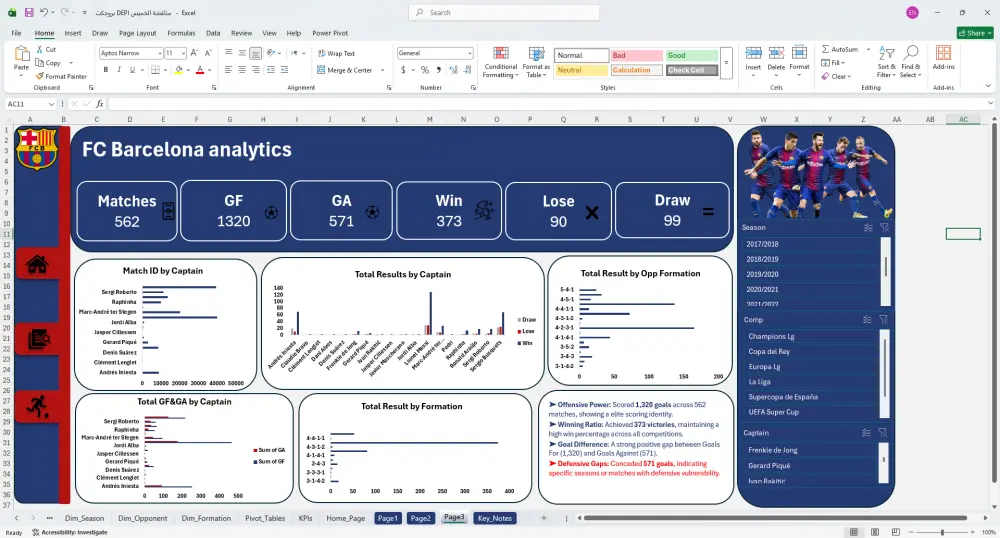Open the font size dropdown
Image resolution: width=1000 pixels, height=538 pixels.
183,54
